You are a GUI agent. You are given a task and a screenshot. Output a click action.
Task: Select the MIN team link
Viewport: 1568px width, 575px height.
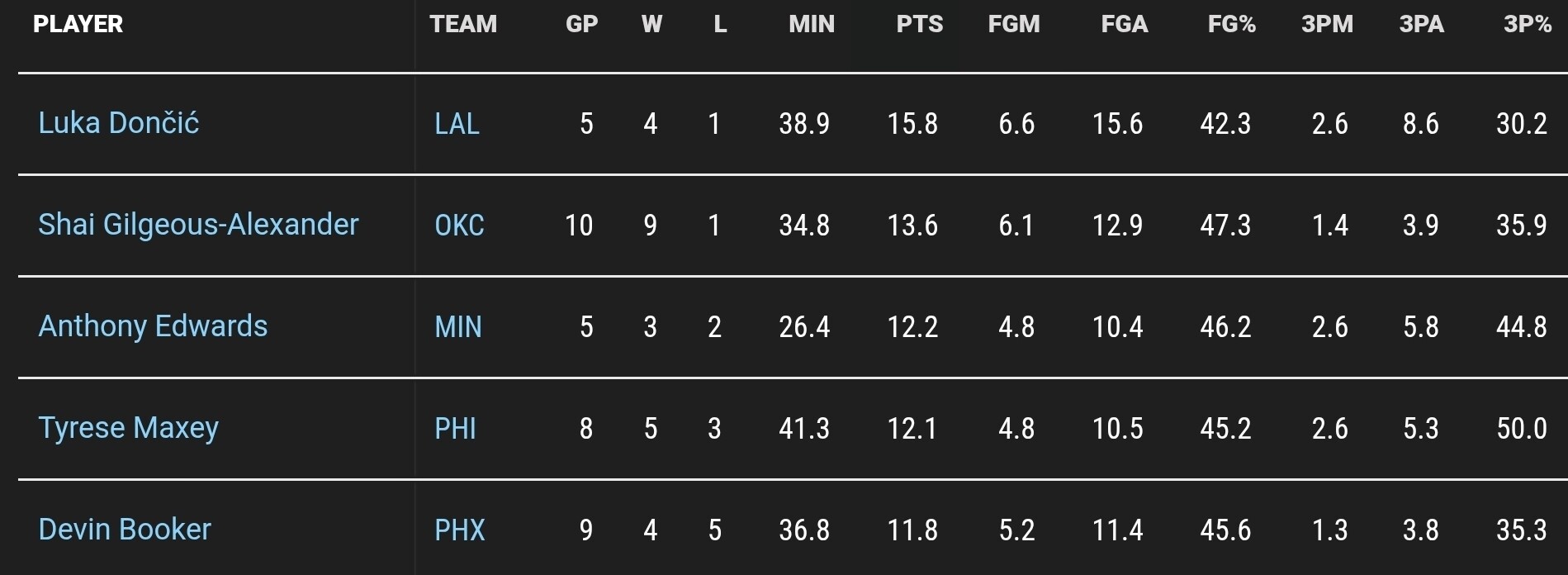[458, 327]
